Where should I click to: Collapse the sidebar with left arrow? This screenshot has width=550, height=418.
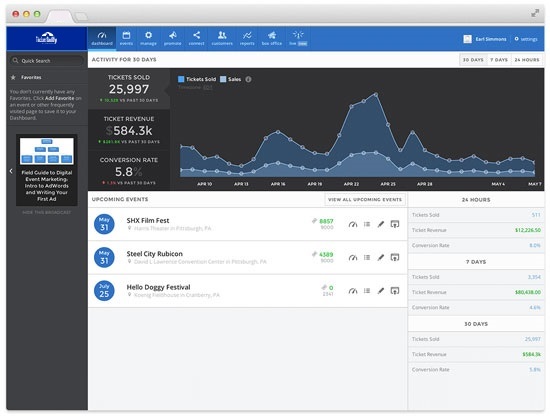tap(11, 171)
